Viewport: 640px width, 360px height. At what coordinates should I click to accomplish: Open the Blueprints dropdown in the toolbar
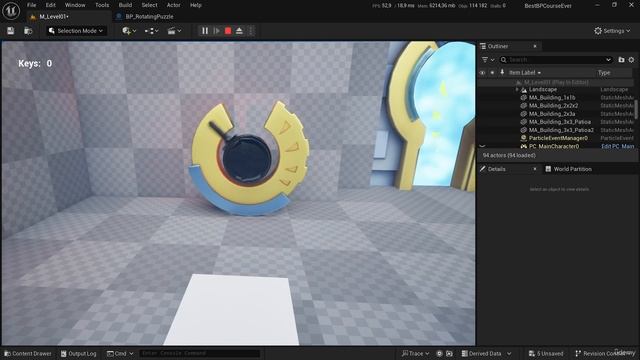[x=151, y=31]
